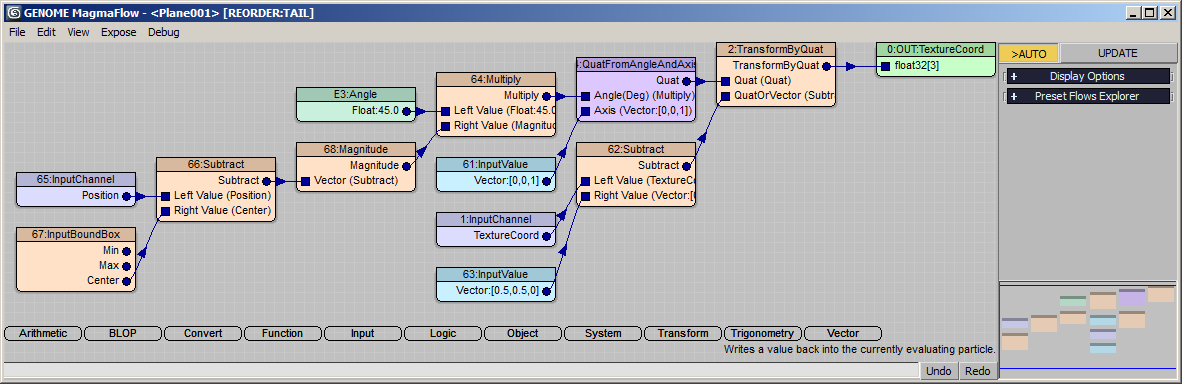
Task: Expand the Preset Flows Explorer rollout
Action: point(1087,96)
